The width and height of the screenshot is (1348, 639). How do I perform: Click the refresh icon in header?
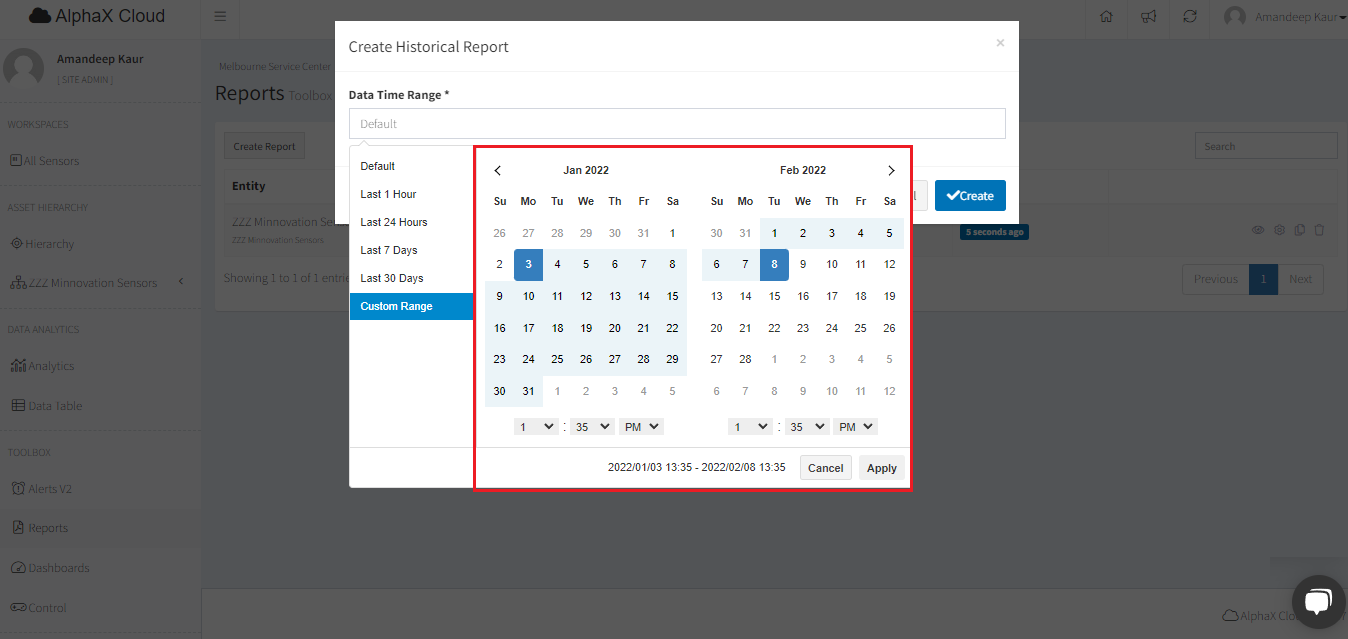[x=1190, y=17]
